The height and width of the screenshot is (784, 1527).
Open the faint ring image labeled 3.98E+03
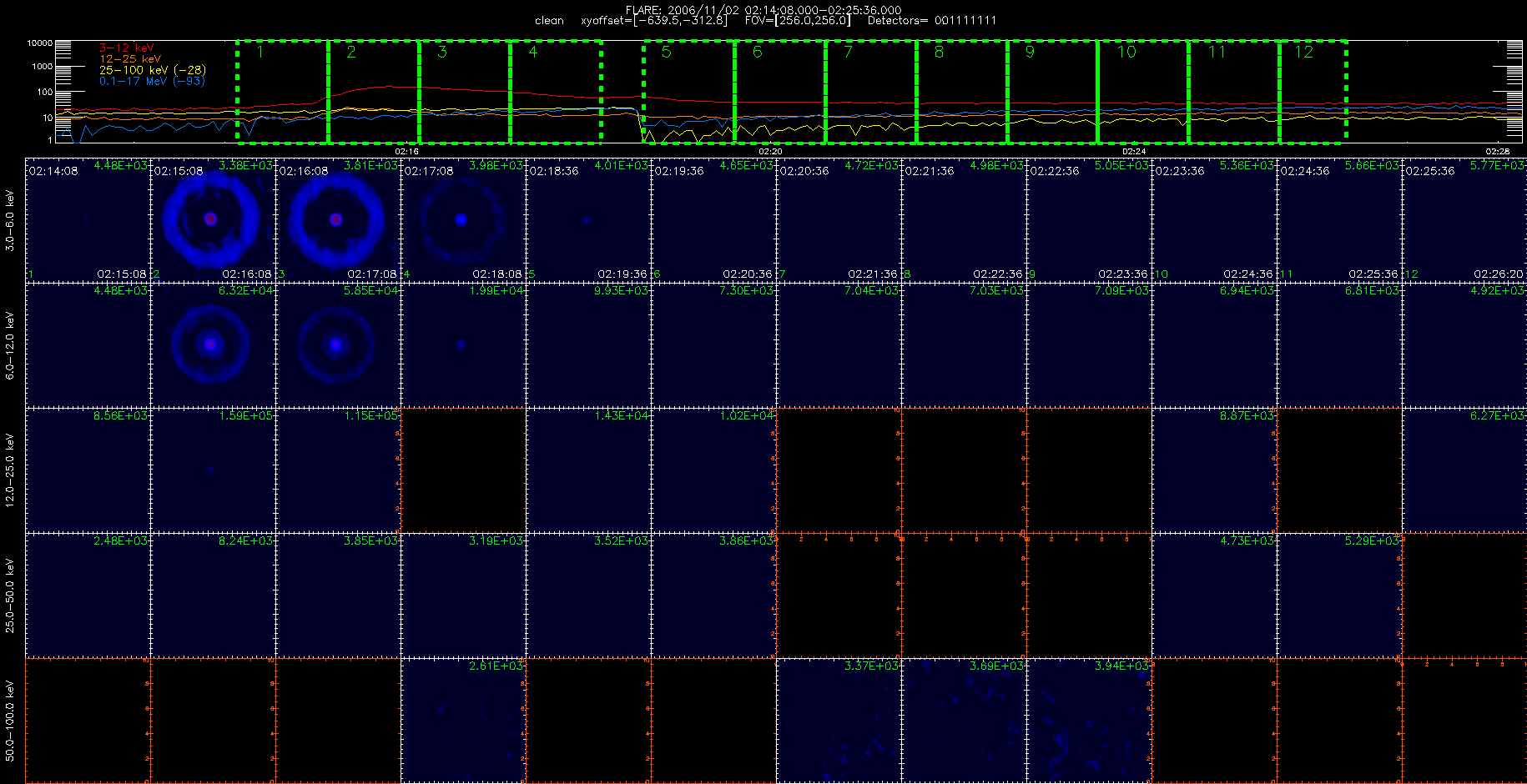pos(463,219)
